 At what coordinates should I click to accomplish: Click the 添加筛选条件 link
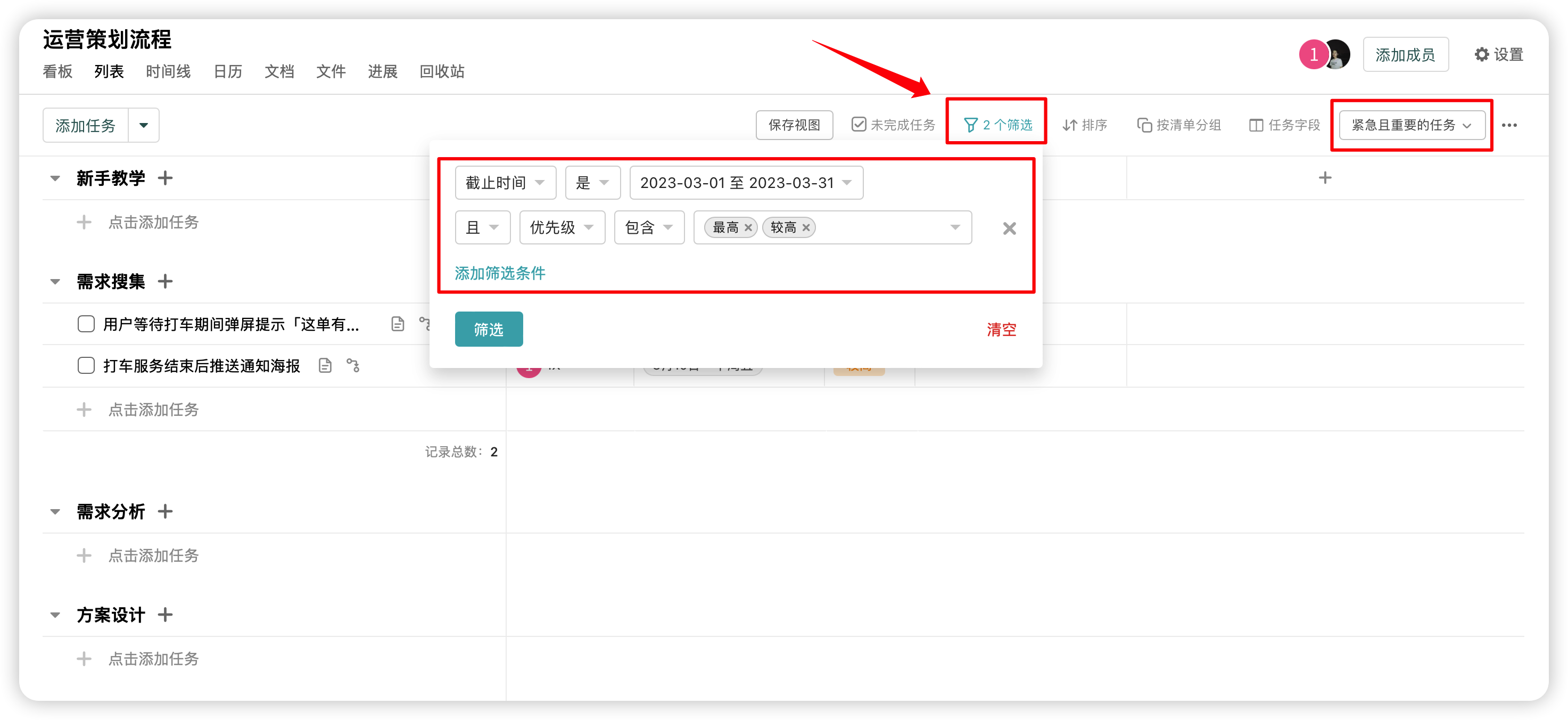[x=499, y=273]
